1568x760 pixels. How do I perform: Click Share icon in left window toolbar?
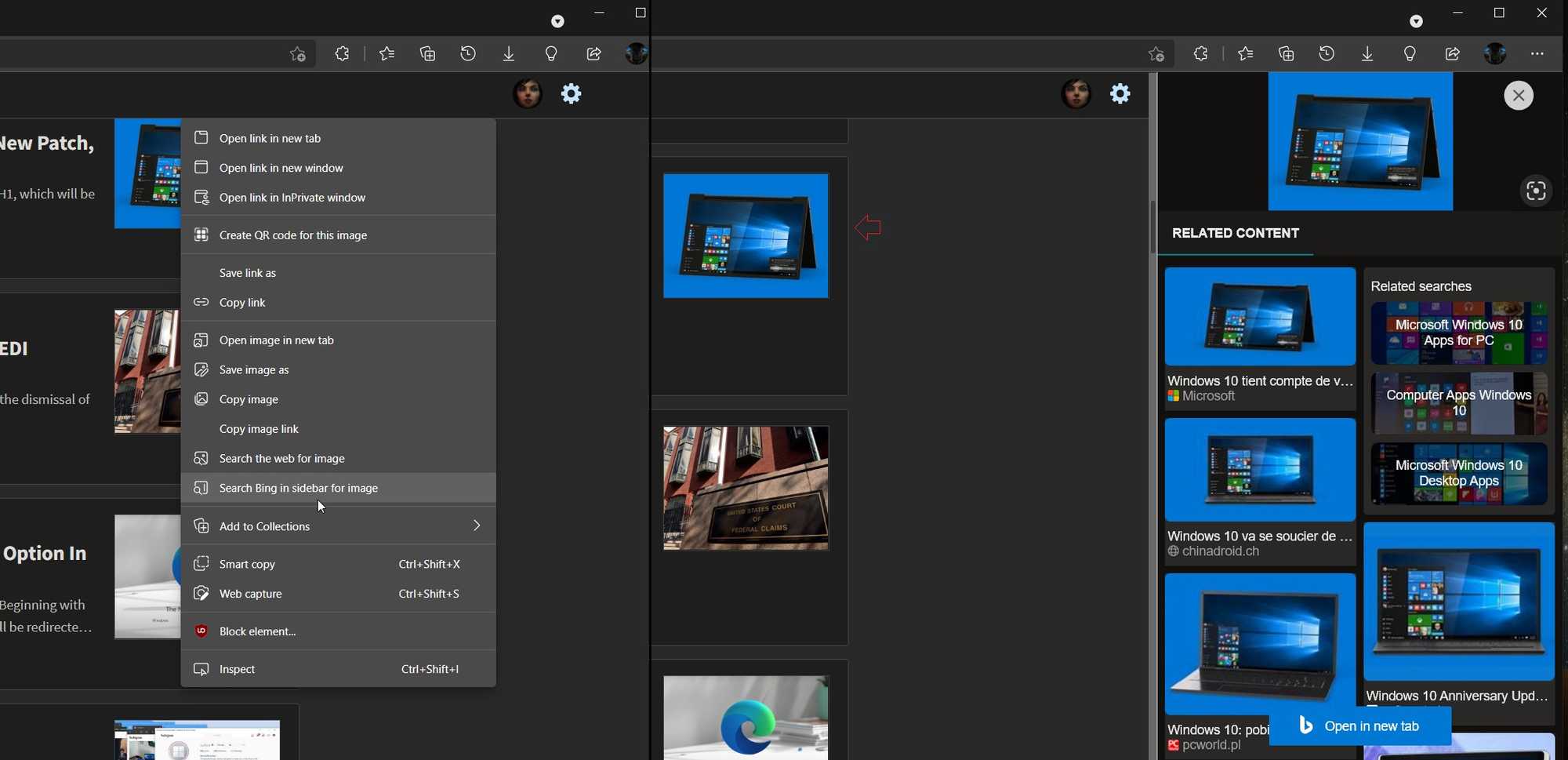(593, 54)
